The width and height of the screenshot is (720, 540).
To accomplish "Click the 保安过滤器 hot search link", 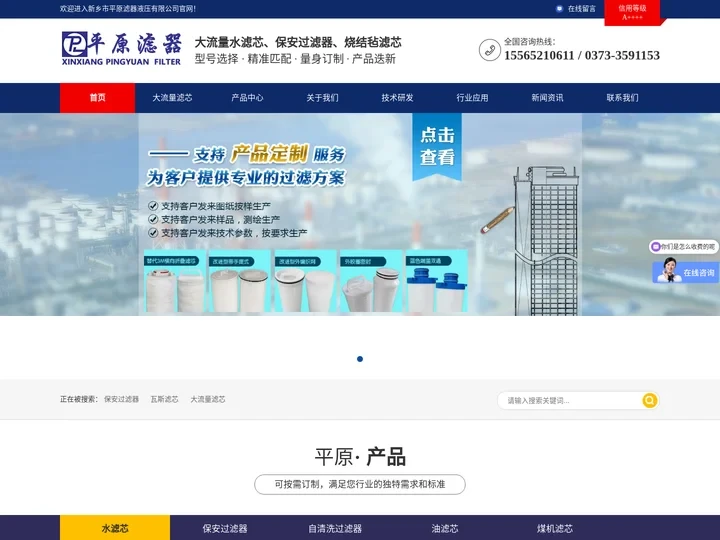I will pyautogui.click(x=121, y=399).
